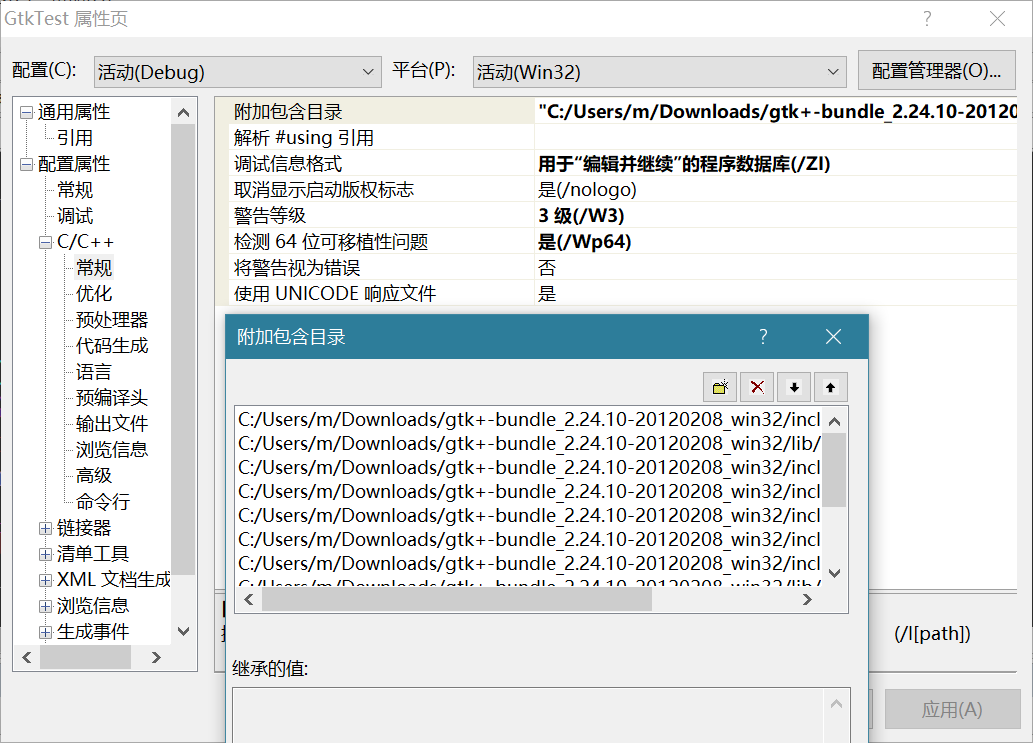
Task: Collapse the C/C++ tree node
Action: click(x=45, y=242)
